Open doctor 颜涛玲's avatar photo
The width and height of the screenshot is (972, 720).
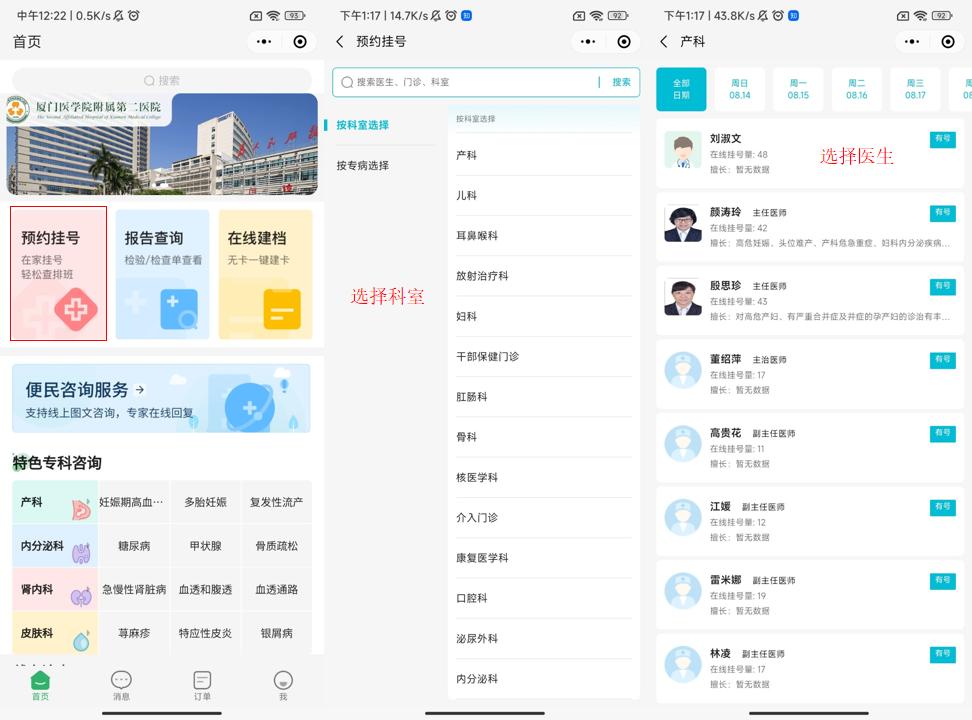pos(683,224)
